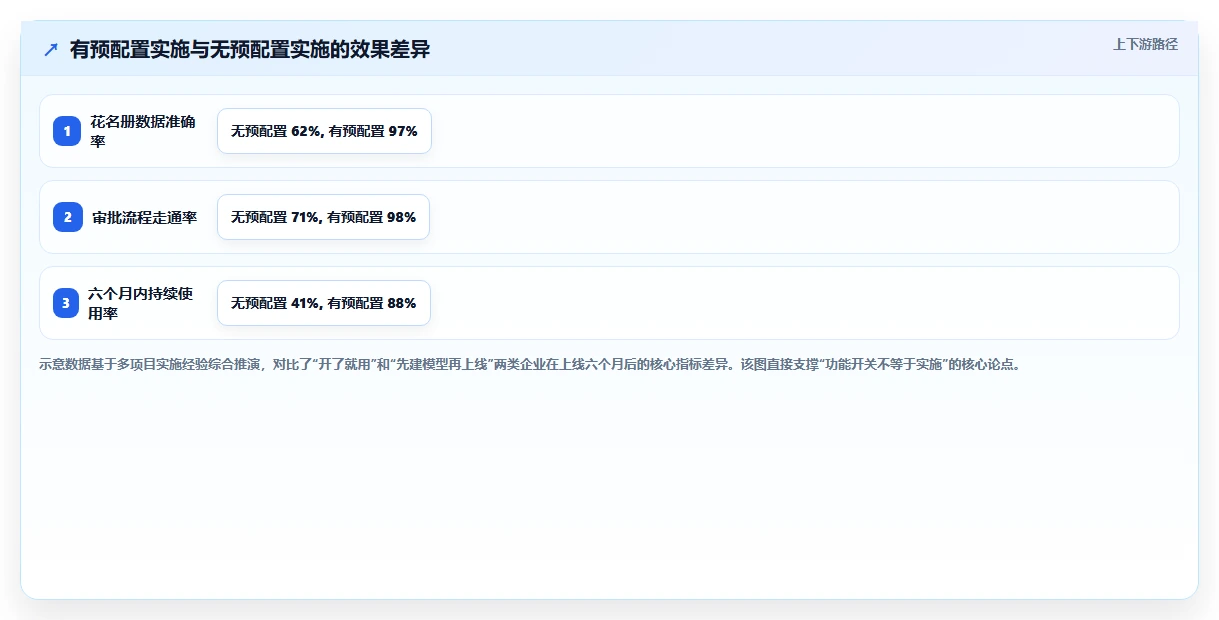Select the 审批流程走通率 label
The width and height of the screenshot is (1219, 620).
[x=145, y=217]
